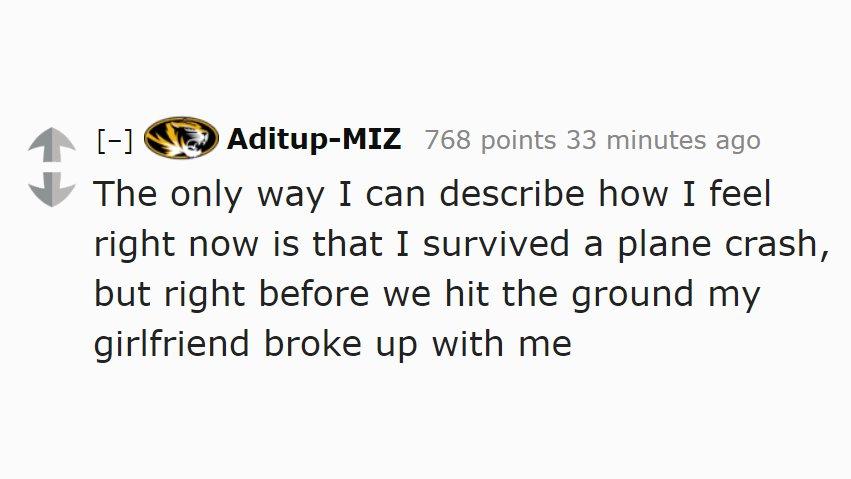The width and height of the screenshot is (851, 479).
Task: Collapse the comment with the [–] toggle
Action: 115,141
